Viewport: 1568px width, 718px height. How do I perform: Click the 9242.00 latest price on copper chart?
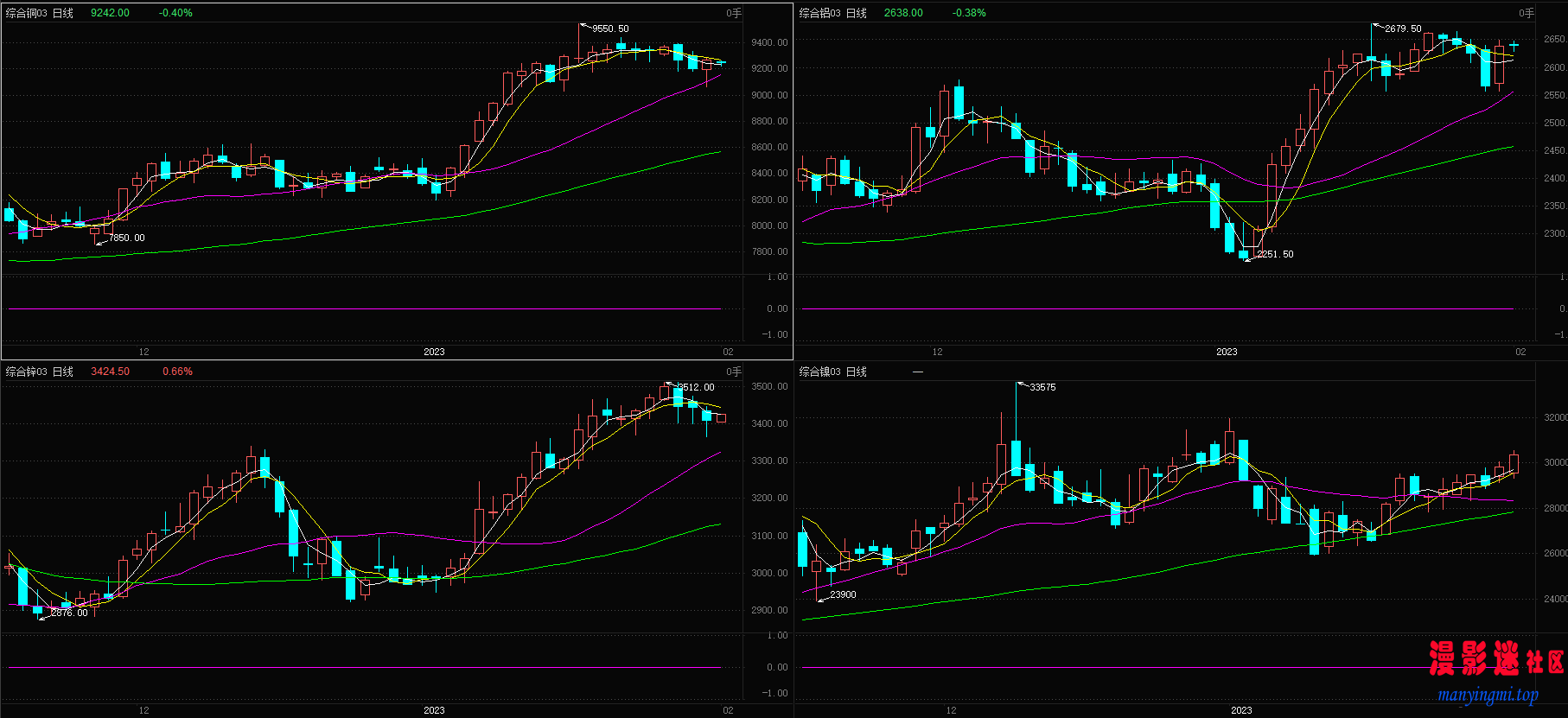tap(110, 13)
